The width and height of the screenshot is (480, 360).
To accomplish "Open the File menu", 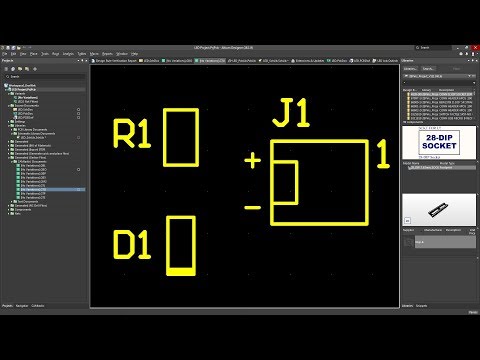I will click(4, 54).
